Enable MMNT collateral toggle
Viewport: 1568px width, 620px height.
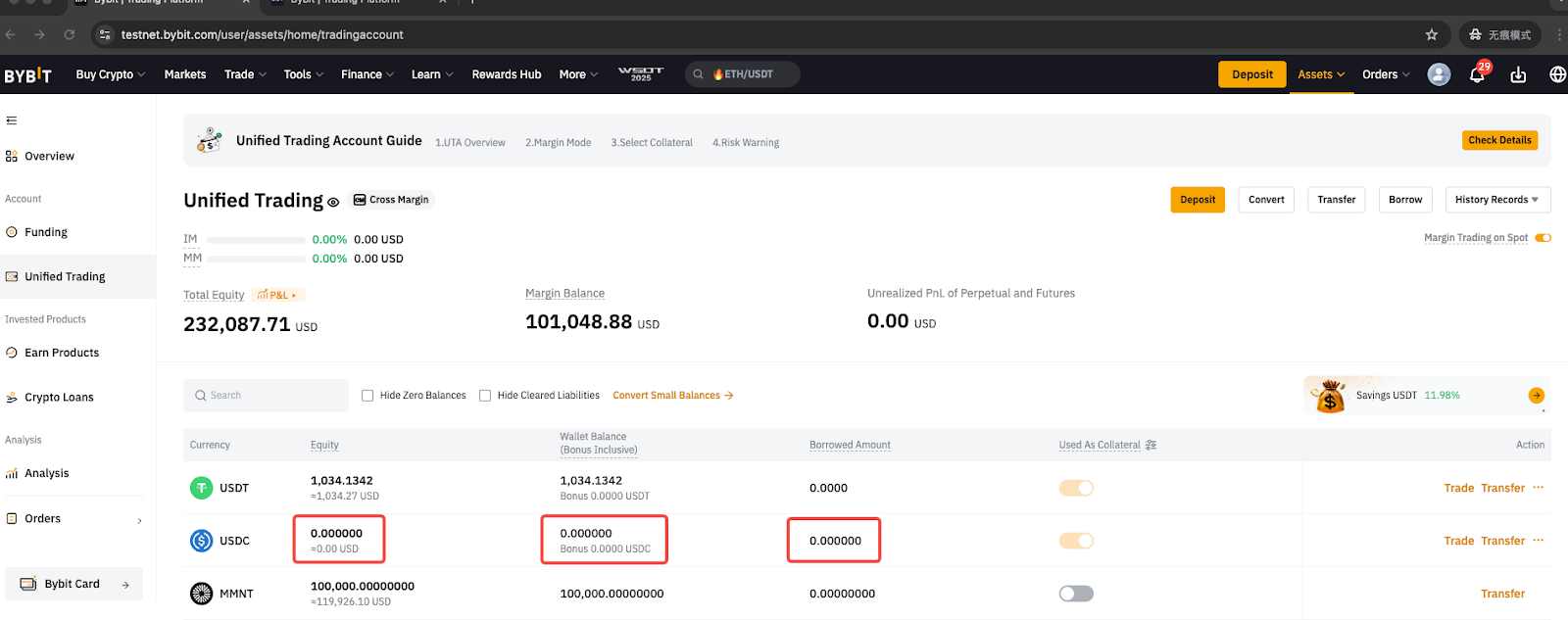(x=1076, y=594)
